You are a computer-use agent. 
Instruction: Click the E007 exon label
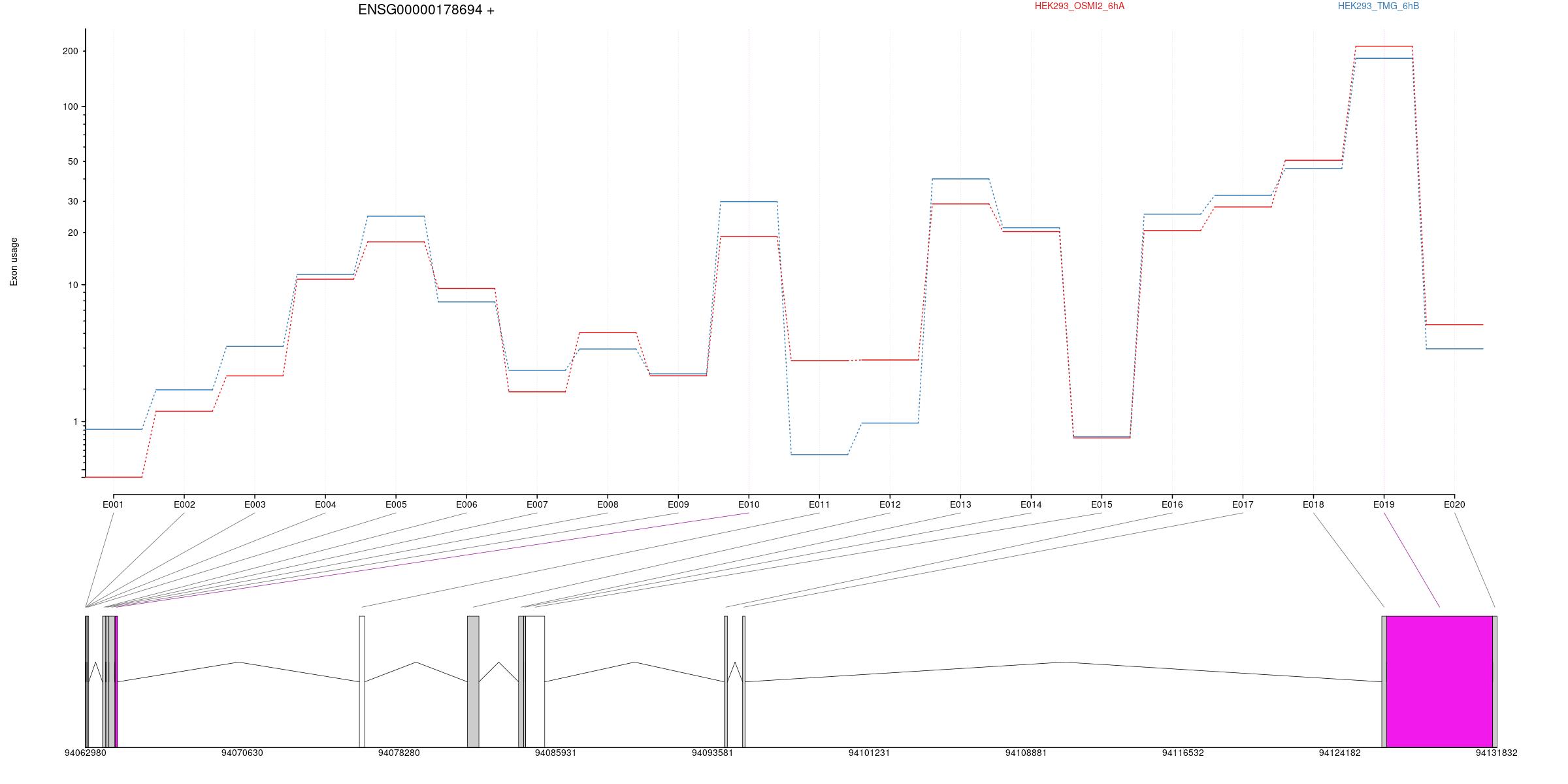coord(537,504)
